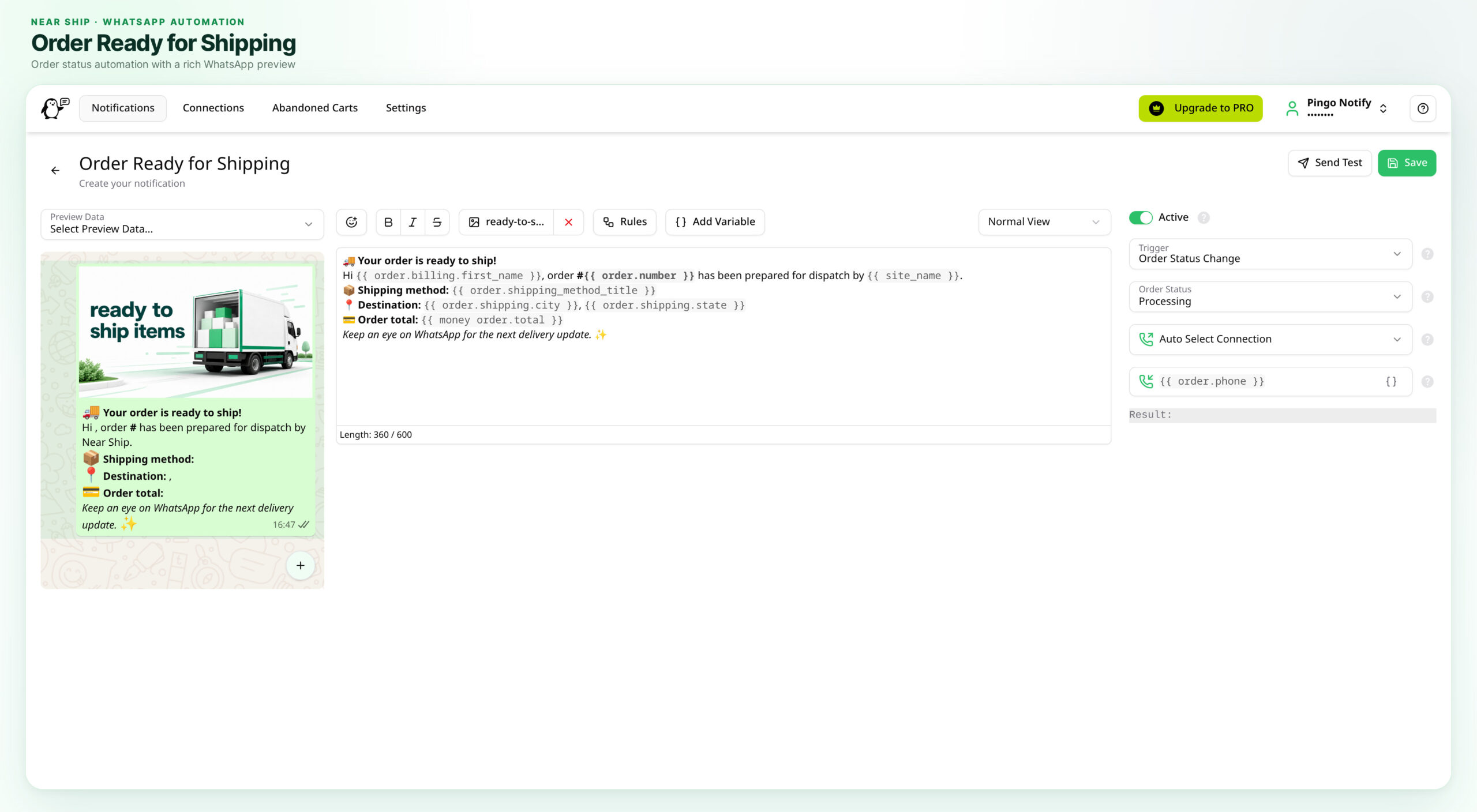Click the Pingo penguin logo

coord(55,108)
